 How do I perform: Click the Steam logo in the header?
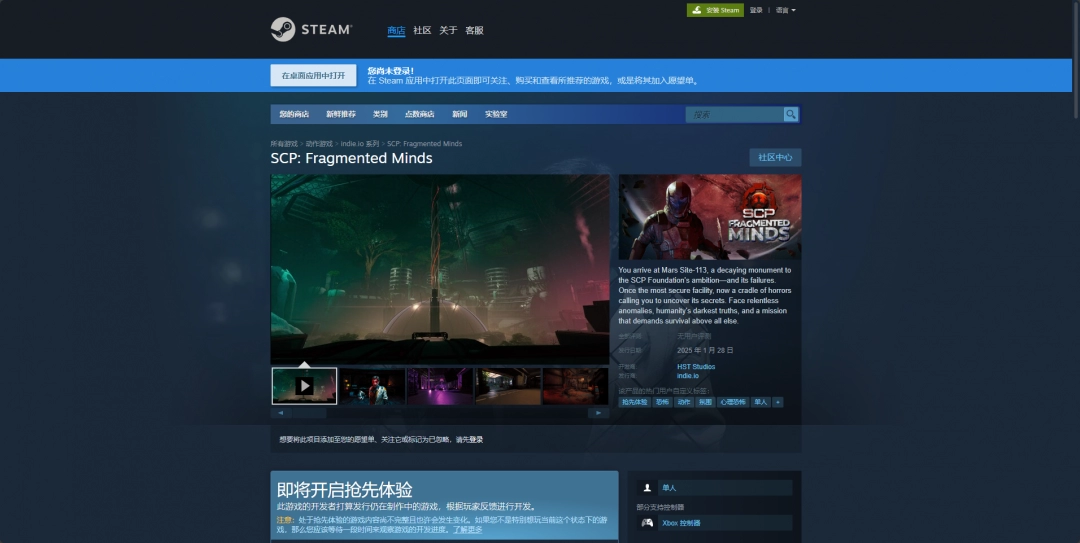[x=310, y=30]
